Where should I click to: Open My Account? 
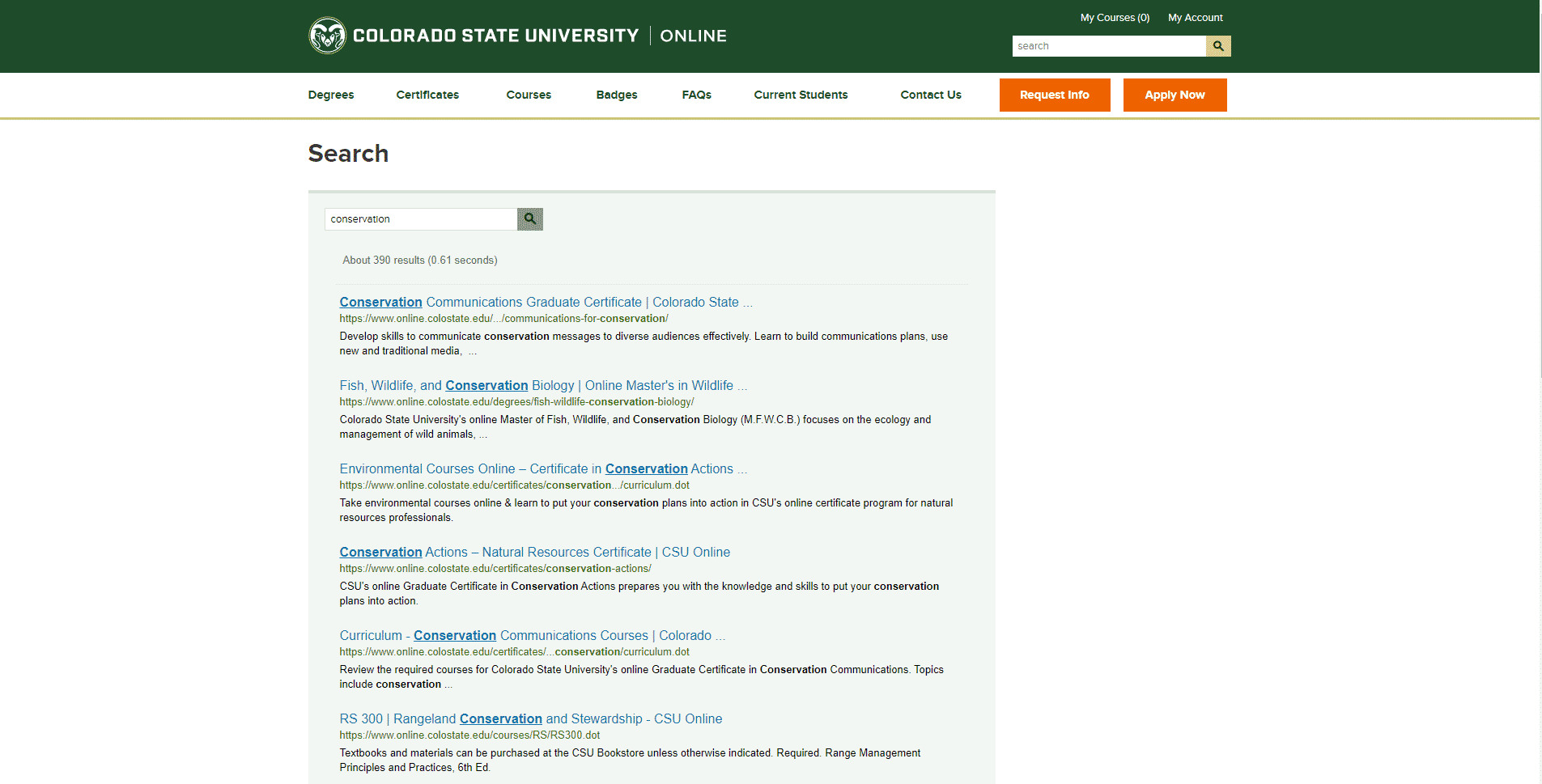tap(1195, 18)
